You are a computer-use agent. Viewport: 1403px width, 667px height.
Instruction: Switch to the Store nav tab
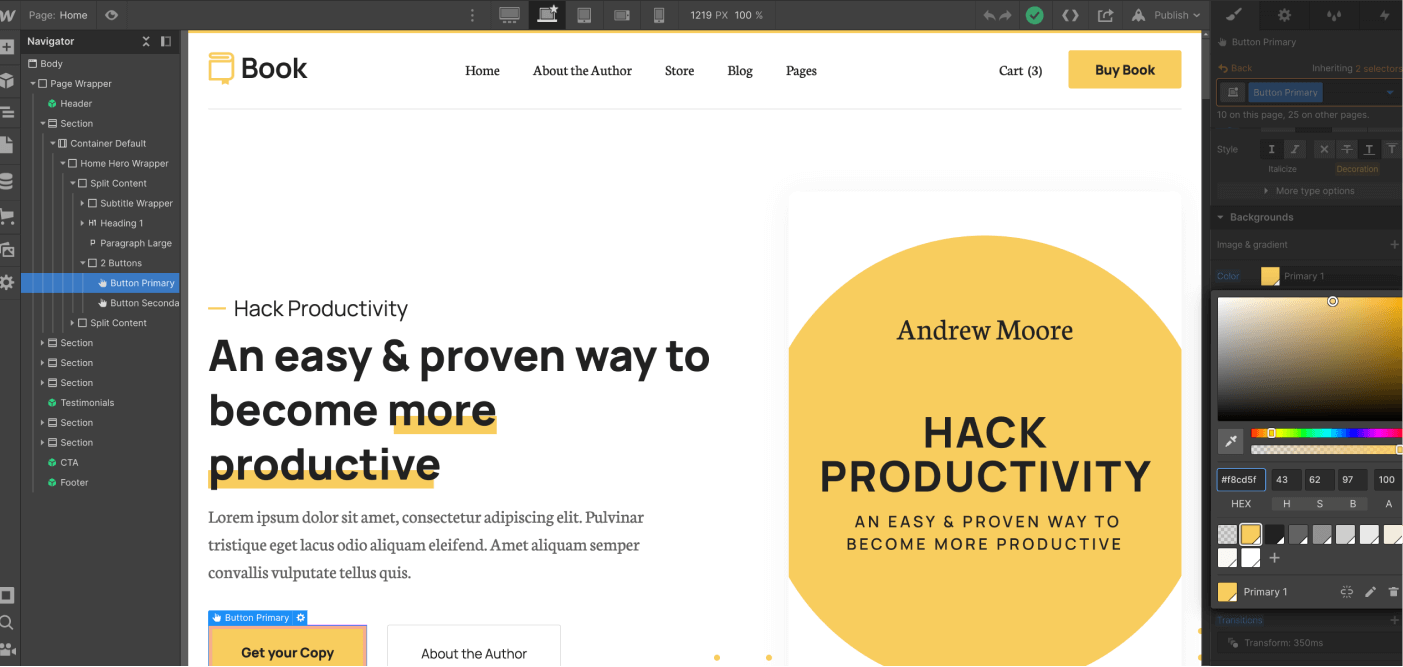tap(679, 70)
